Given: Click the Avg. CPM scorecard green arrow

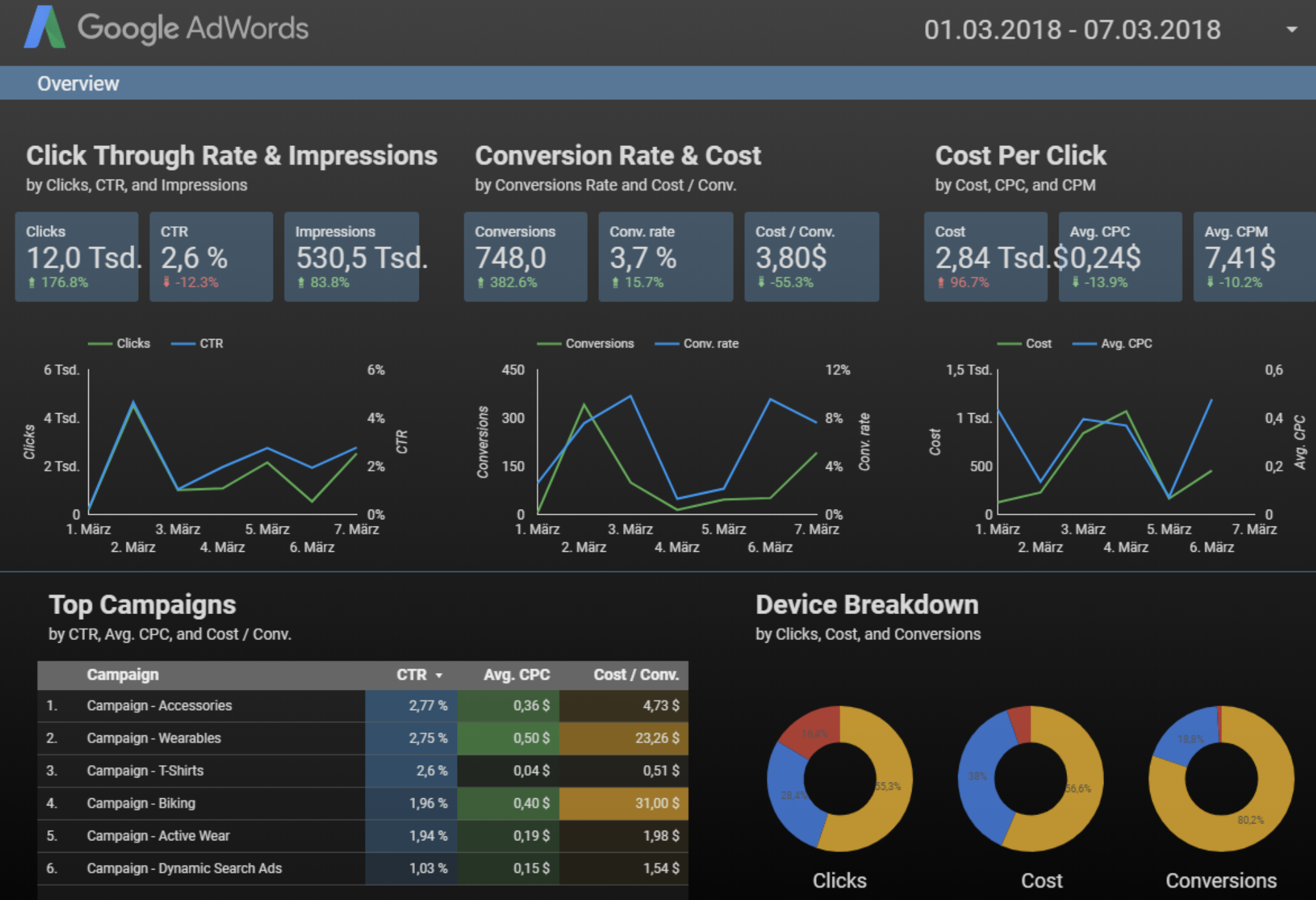Looking at the screenshot, I should [1210, 282].
